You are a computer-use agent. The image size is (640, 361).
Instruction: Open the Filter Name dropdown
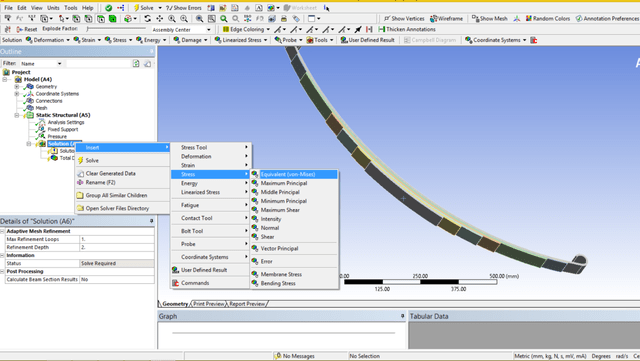click(x=59, y=64)
